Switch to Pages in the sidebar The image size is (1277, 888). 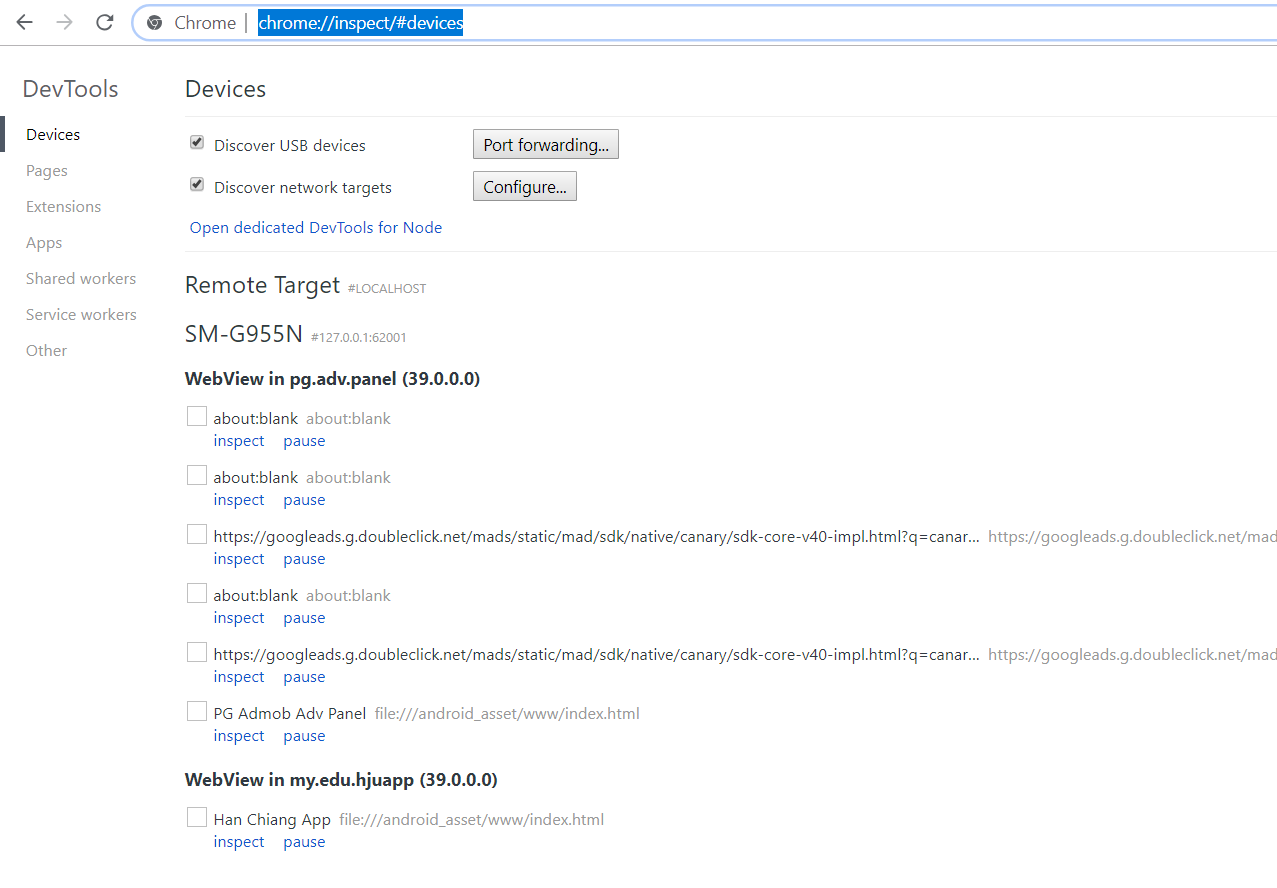[x=47, y=171]
